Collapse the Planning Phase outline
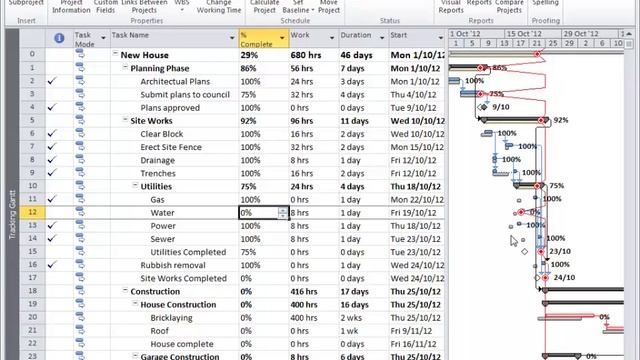 125,67
